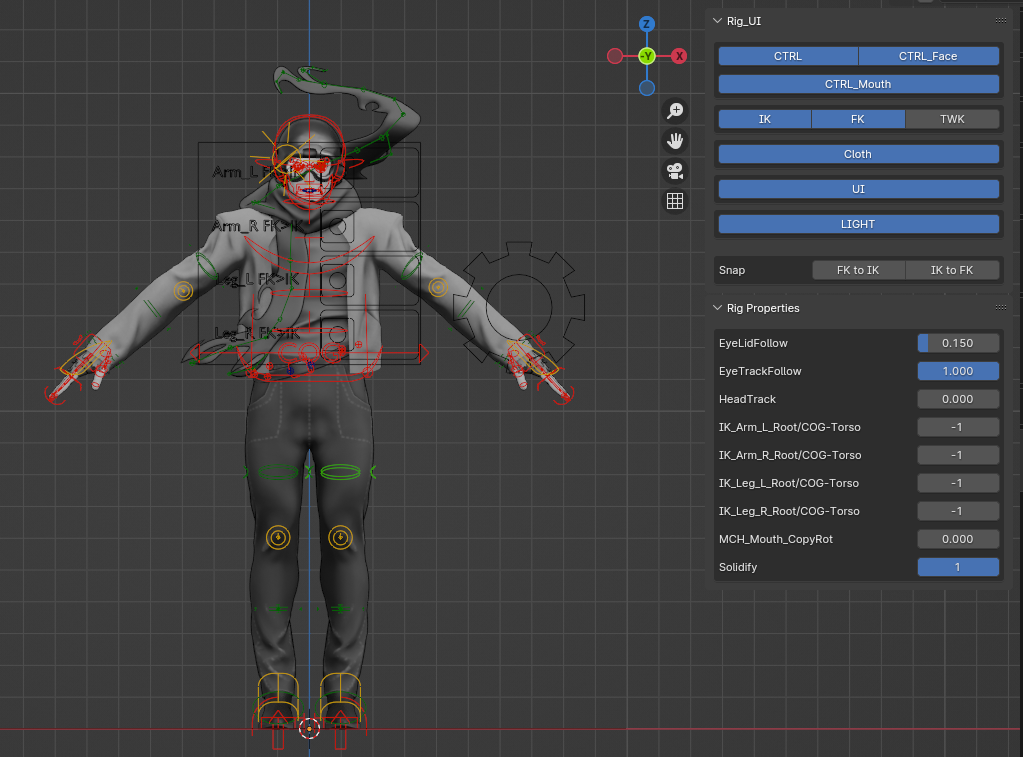
Task: Click the Z axis on the navigation gizmo
Action: pyautogui.click(x=647, y=24)
